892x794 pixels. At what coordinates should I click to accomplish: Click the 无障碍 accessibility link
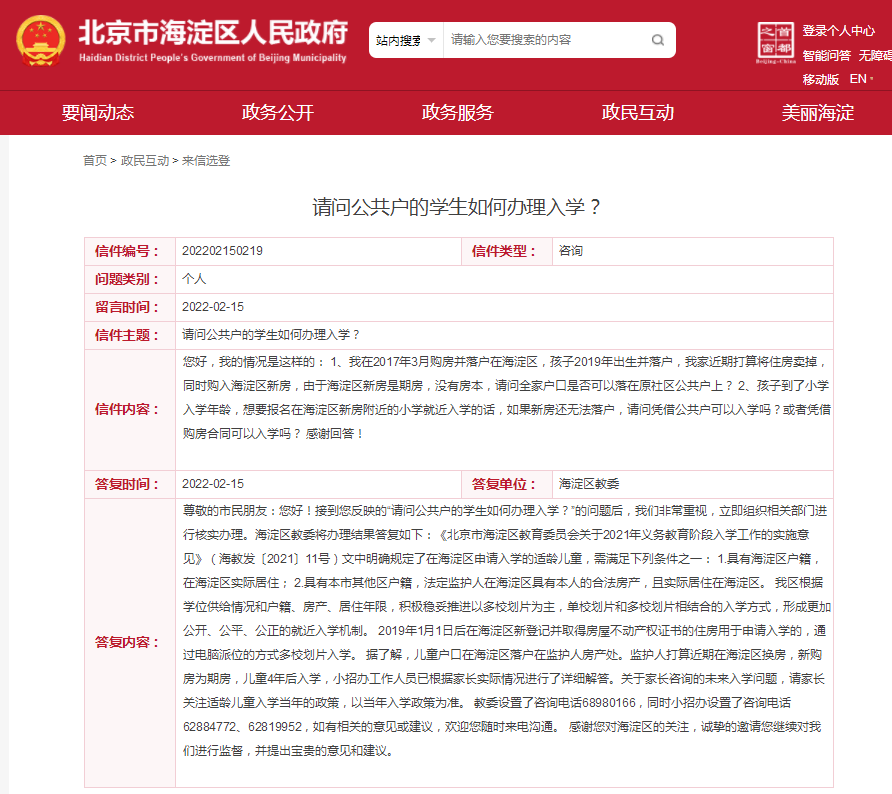point(874,56)
